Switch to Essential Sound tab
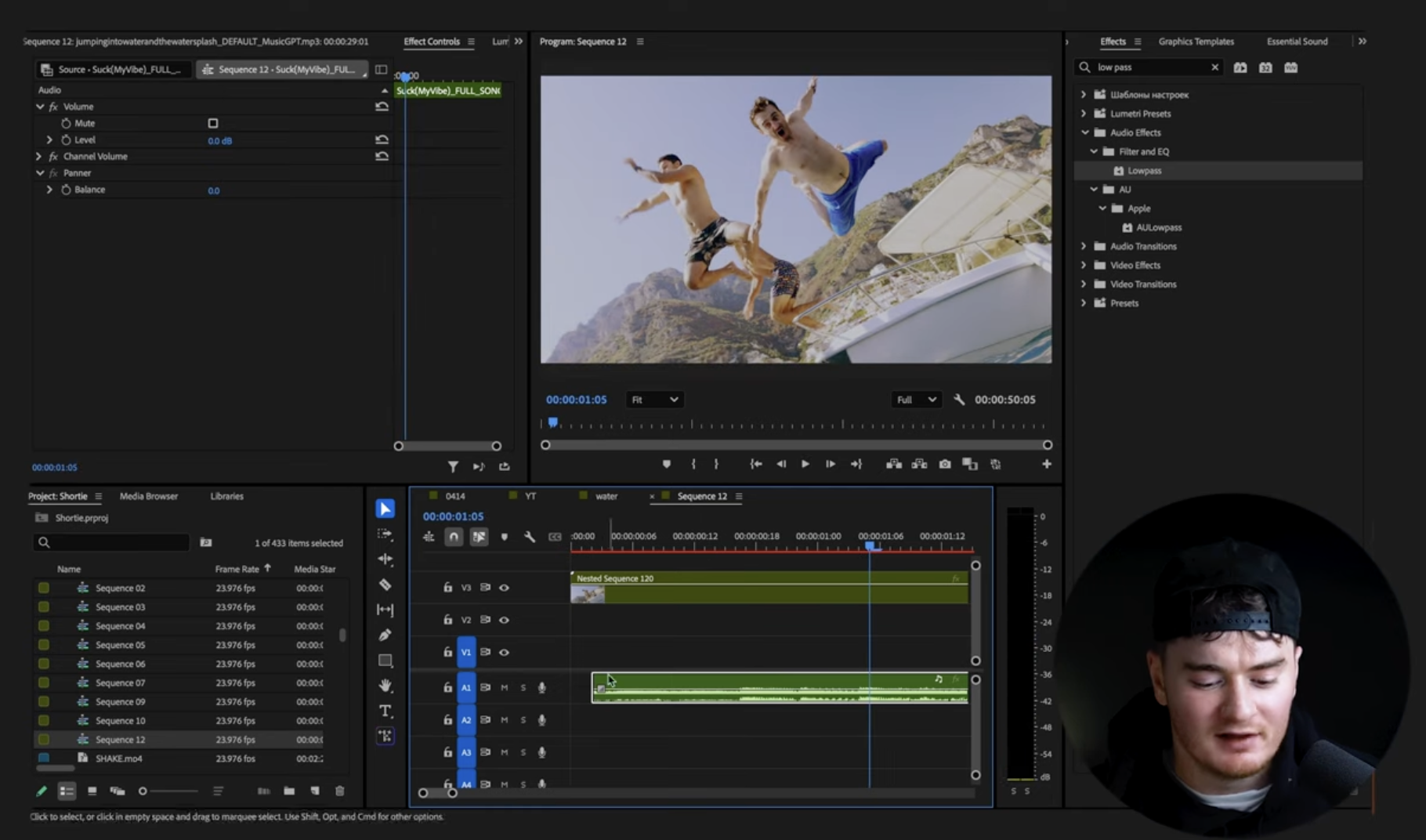The width and height of the screenshot is (1426, 840). [1297, 42]
